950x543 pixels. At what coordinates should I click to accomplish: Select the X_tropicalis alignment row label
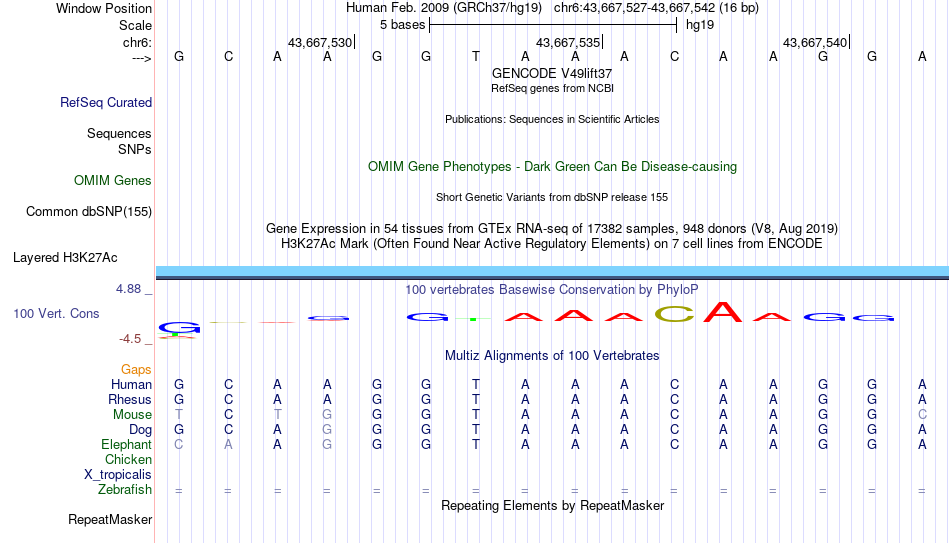tap(118, 475)
